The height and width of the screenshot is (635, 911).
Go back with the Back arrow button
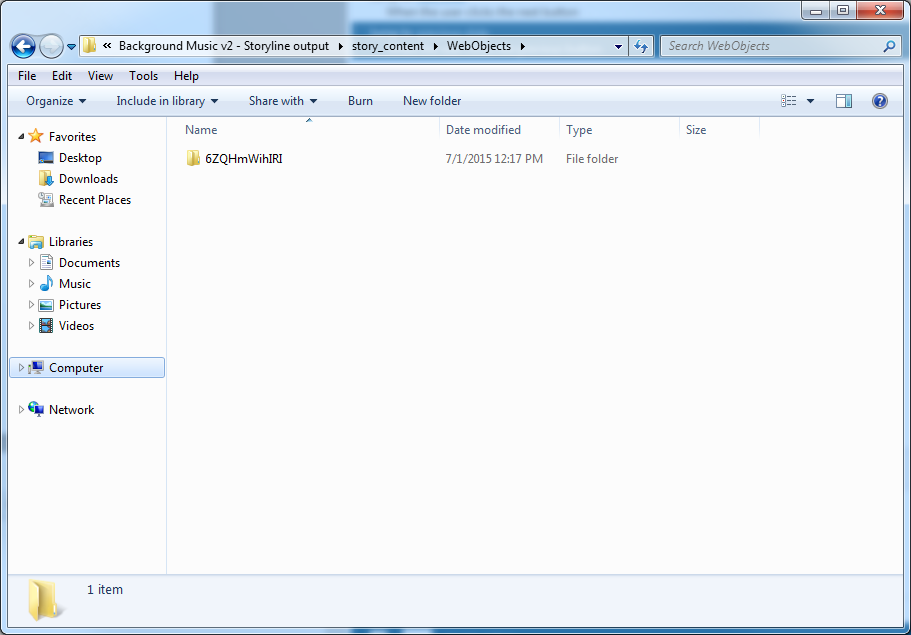click(x=23, y=46)
